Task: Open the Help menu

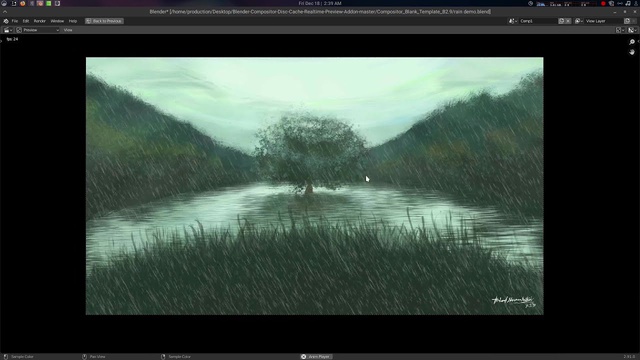Action: pos(73,21)
